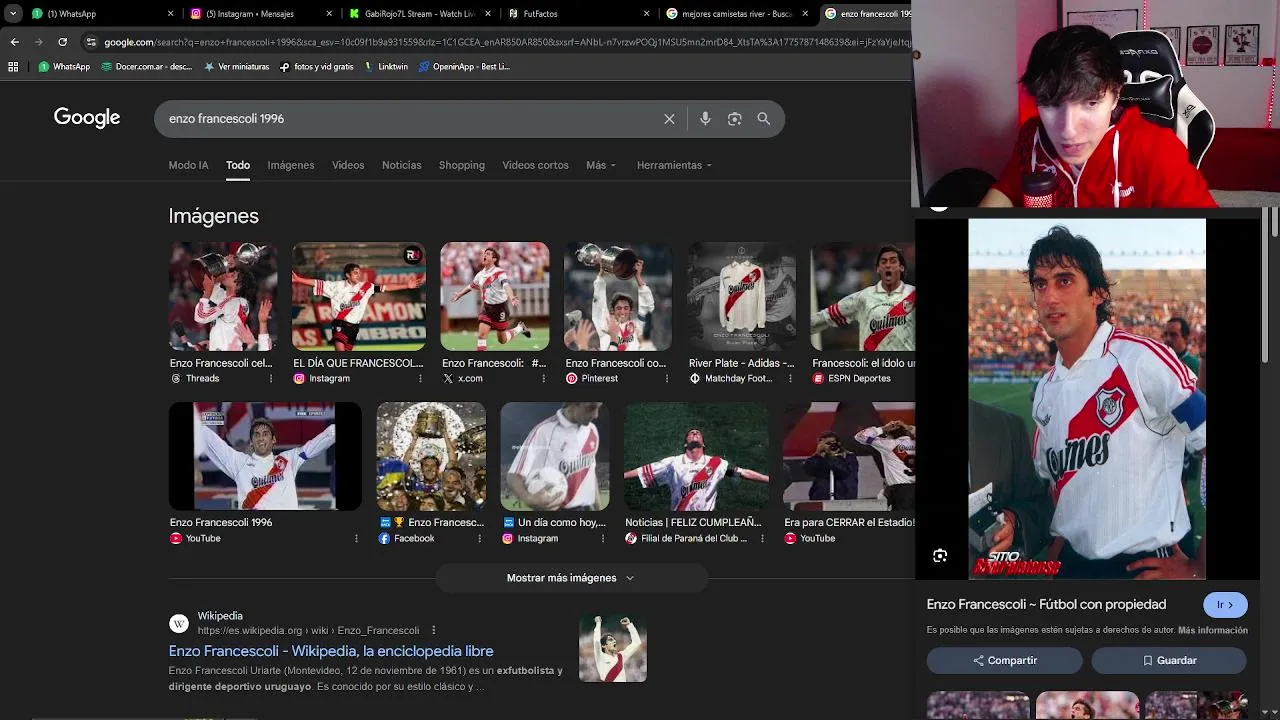Open site information icon in address bar
The height and width of the screenshot is (720, 1280).
pyautogui.click(x=91, y=42)
